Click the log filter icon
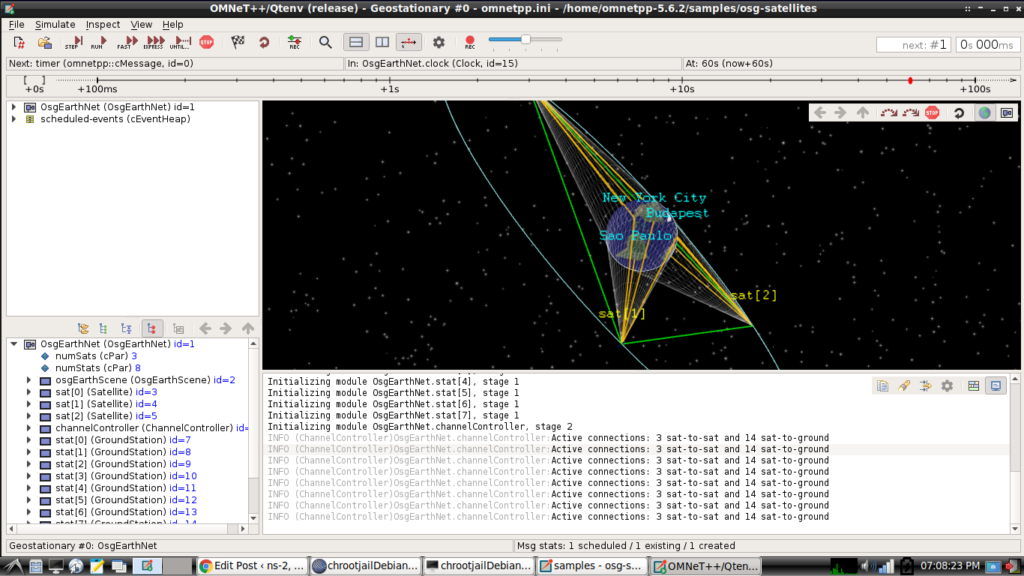 (x=925, y=386)
